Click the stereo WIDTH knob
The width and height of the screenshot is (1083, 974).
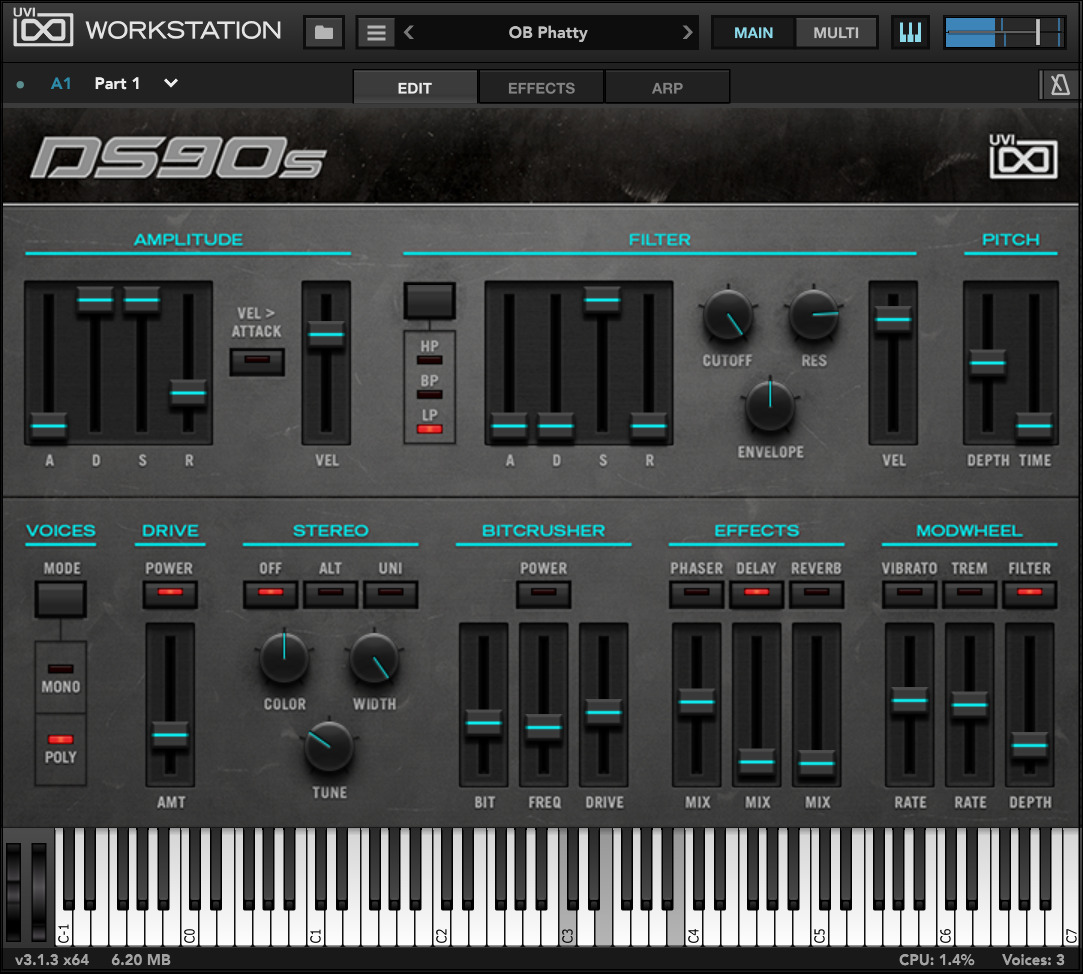tap(374, 658)
